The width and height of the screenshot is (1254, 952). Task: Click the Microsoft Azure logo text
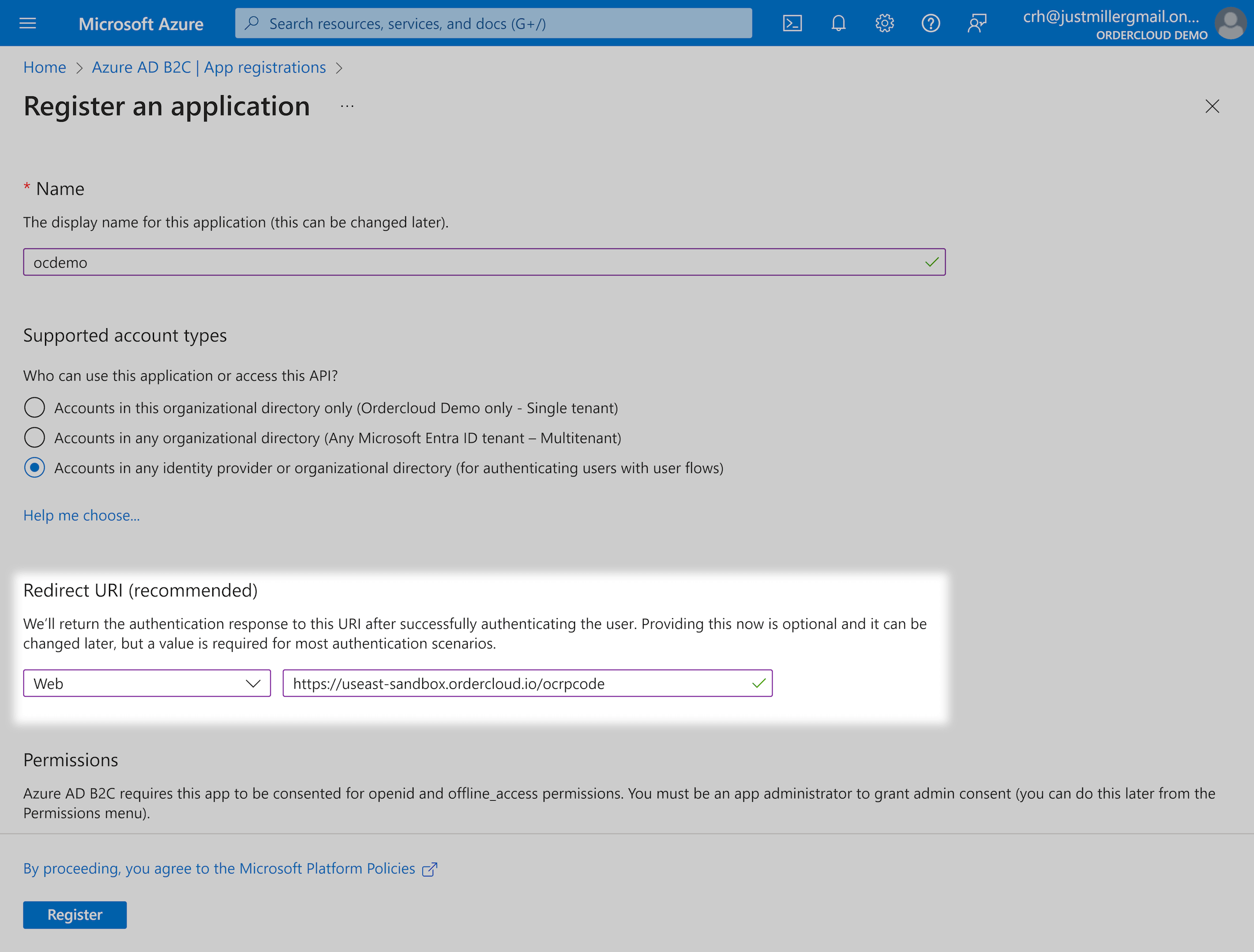(x=141, y=24)
